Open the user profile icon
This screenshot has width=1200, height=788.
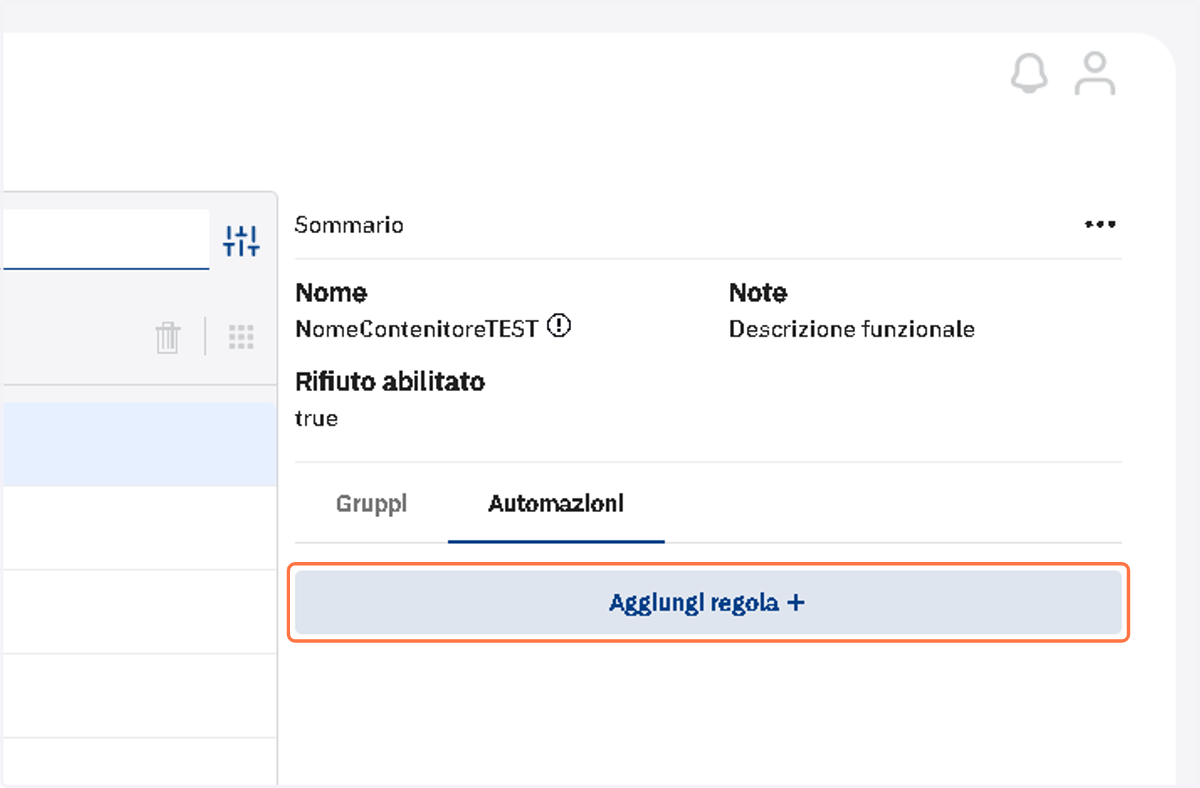click(1095, 74)
